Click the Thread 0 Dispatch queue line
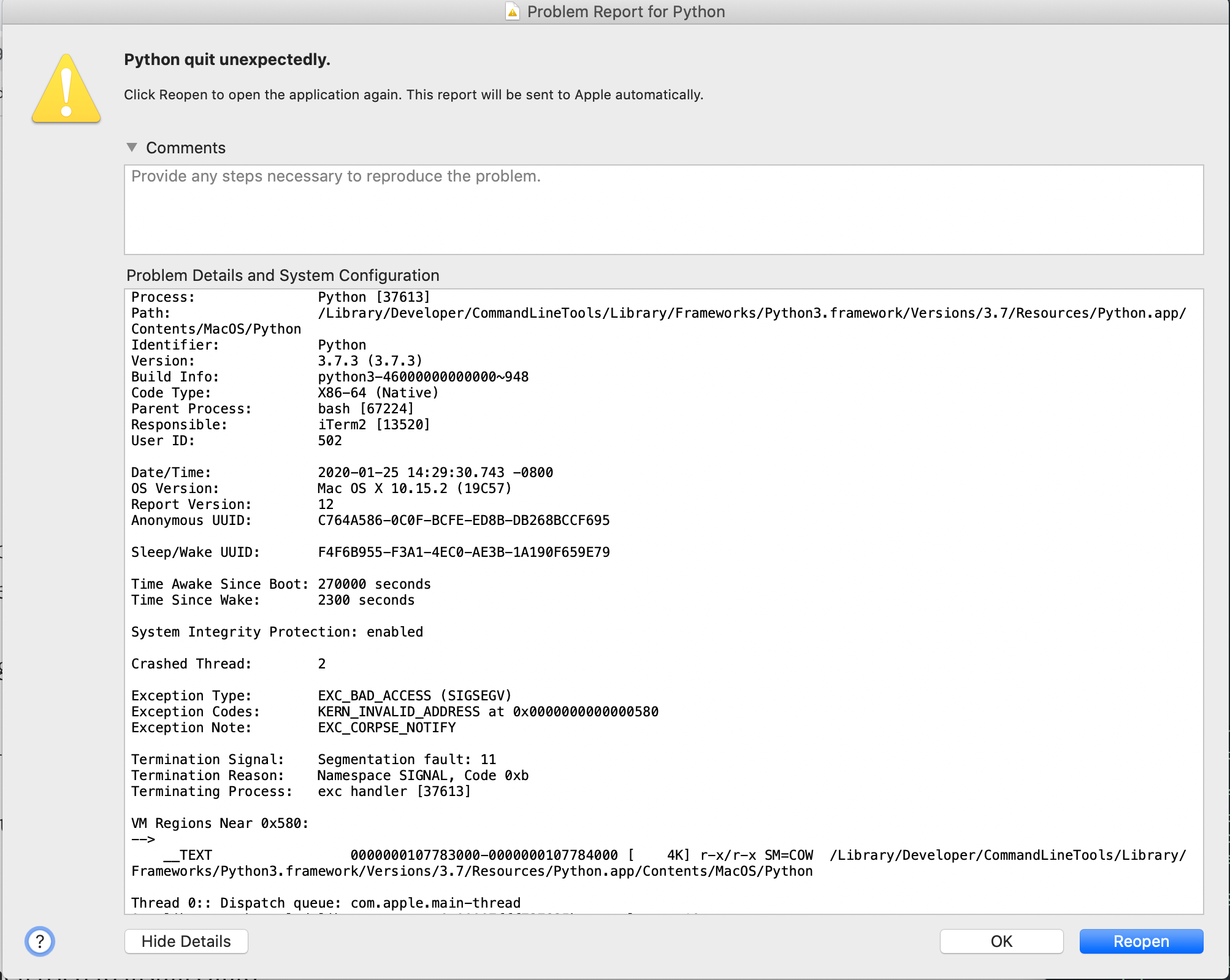Screen dimensions: 1230x980 [326, 903]
